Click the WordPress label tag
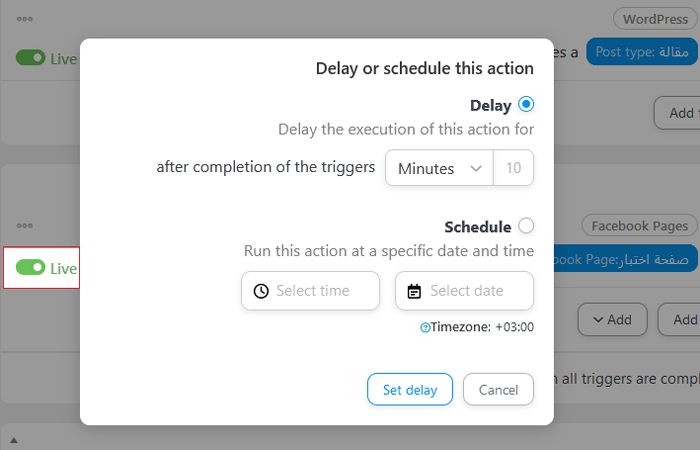This screenshot has width=700, height=450. (655, 19)
